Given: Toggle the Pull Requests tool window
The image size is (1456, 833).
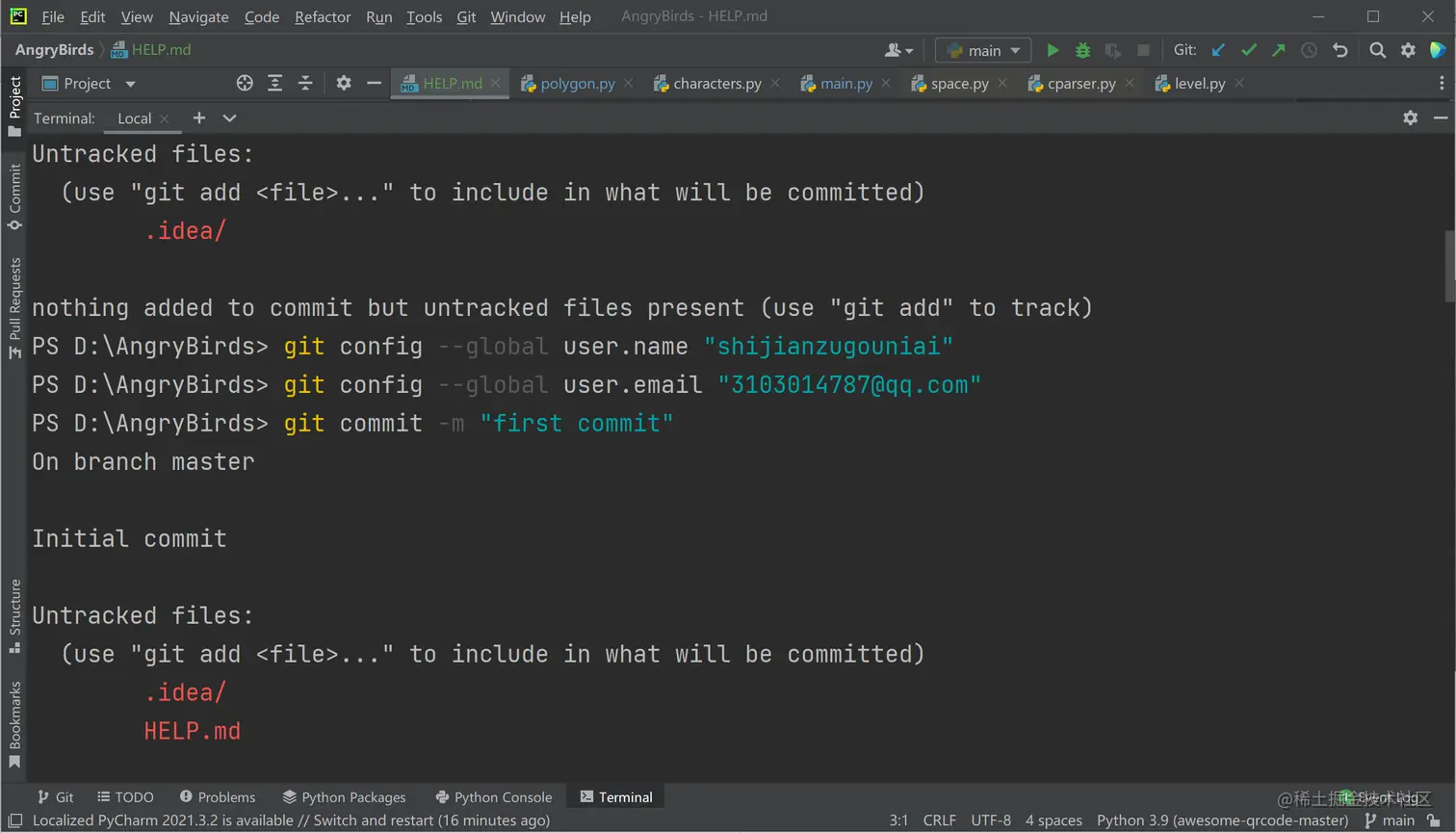Looking at the screenshot, I should click(14, 308).
